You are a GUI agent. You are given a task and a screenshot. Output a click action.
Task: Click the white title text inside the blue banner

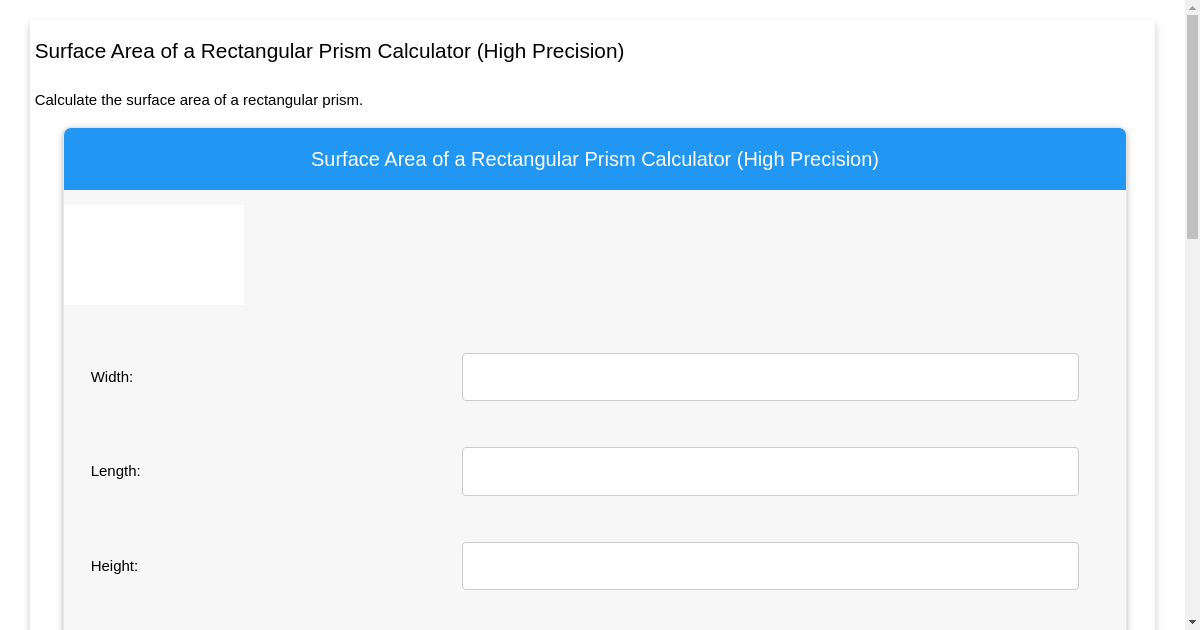click(x=594, y=160)
